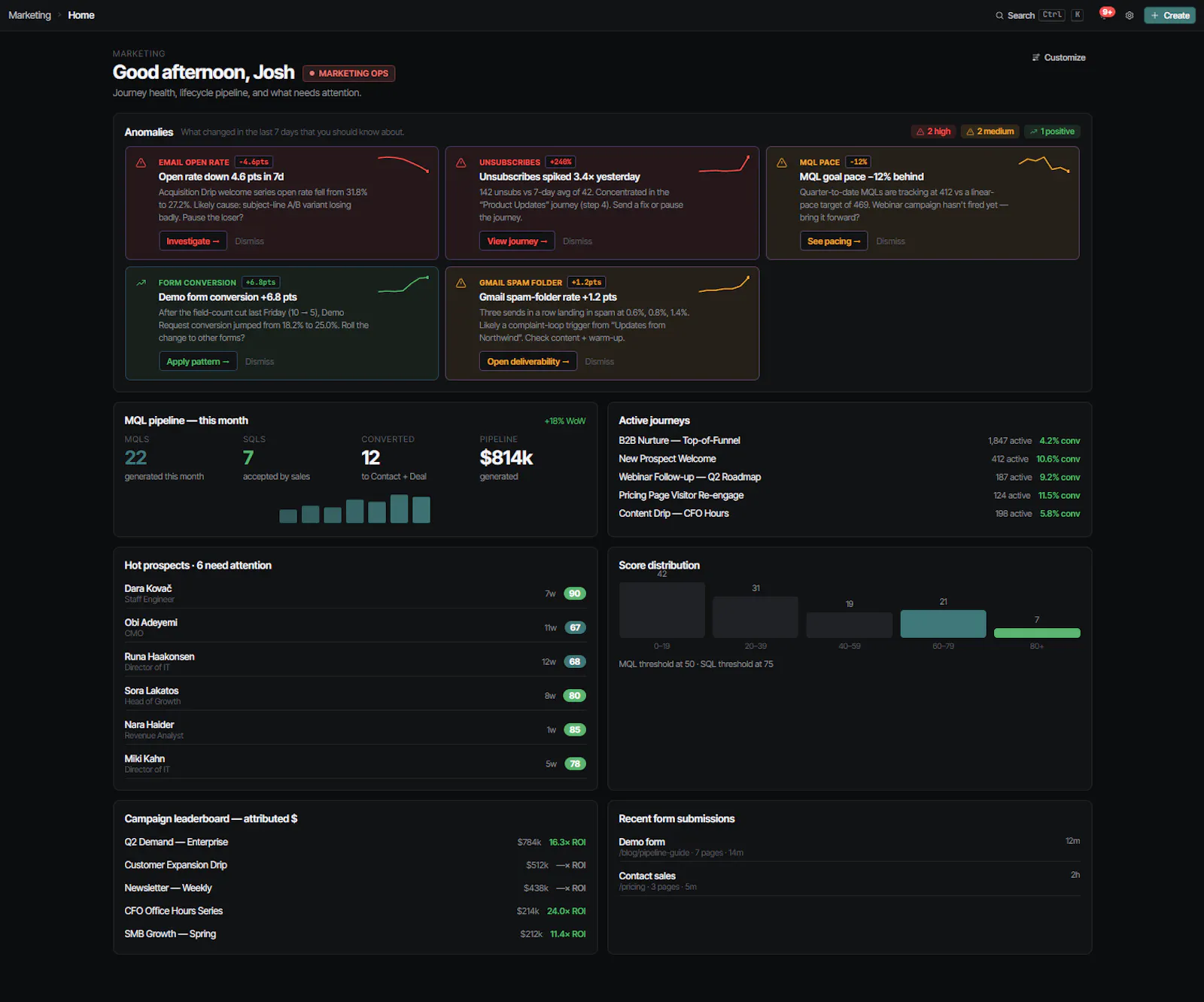Screen dimensions: 1204x1002
Task: Click the 80+ score distribution bar
Action: [1037, 633]
